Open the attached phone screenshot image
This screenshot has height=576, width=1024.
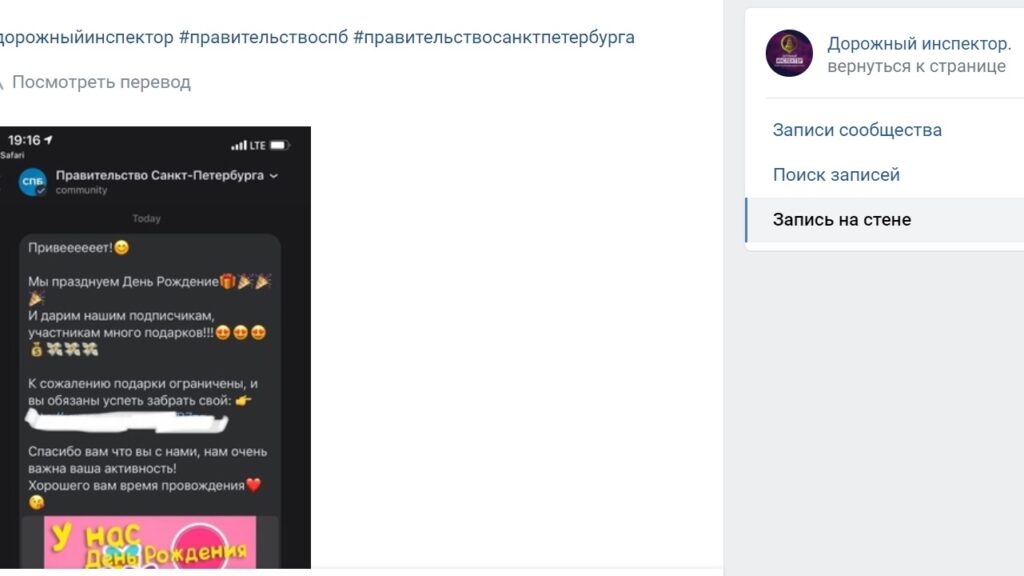(x=155, y=347)
